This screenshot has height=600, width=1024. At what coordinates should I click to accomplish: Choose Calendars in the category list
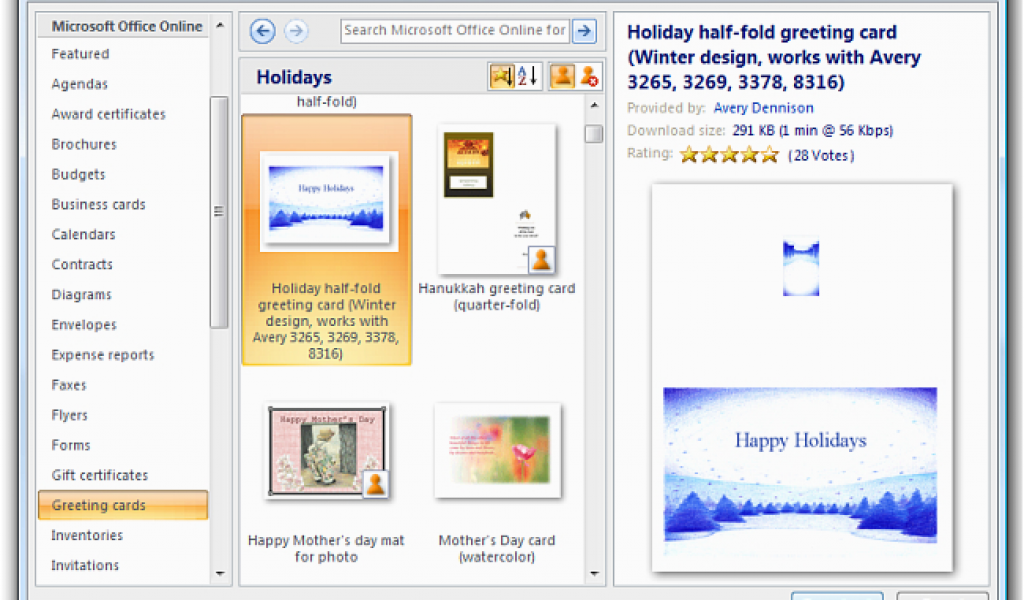(84, 234)
